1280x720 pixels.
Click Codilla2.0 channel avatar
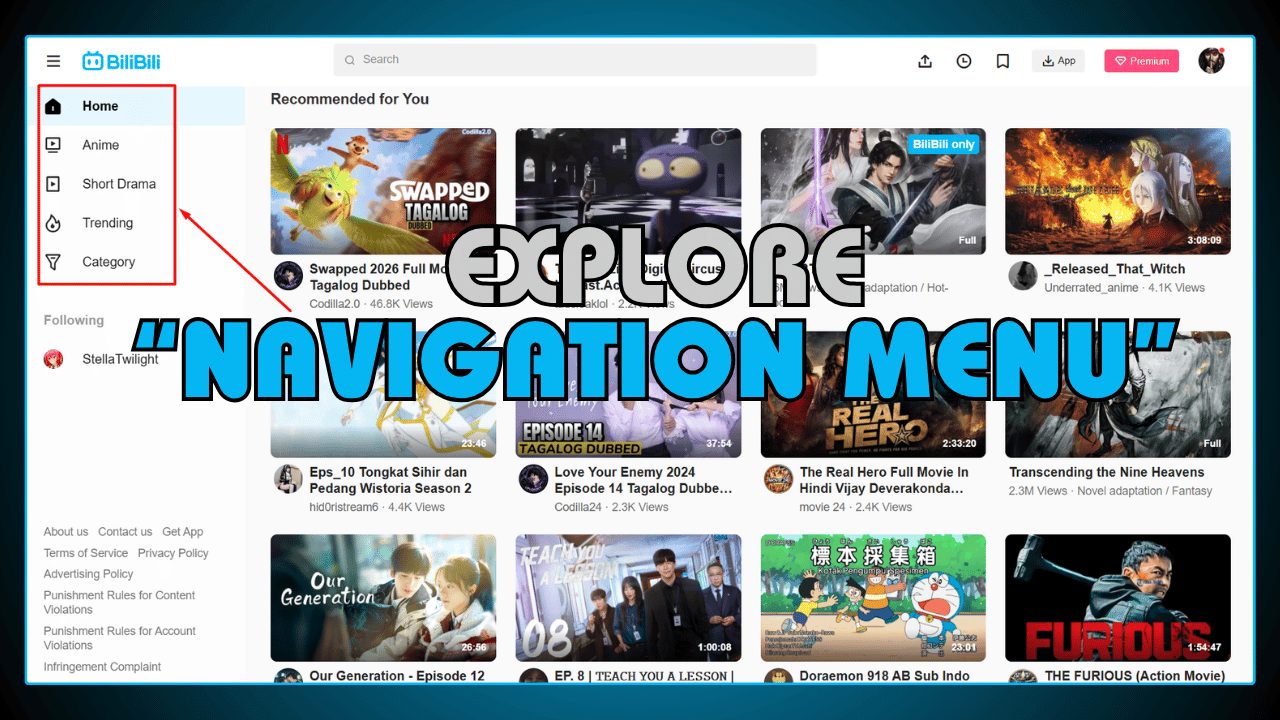pos(288,276)
